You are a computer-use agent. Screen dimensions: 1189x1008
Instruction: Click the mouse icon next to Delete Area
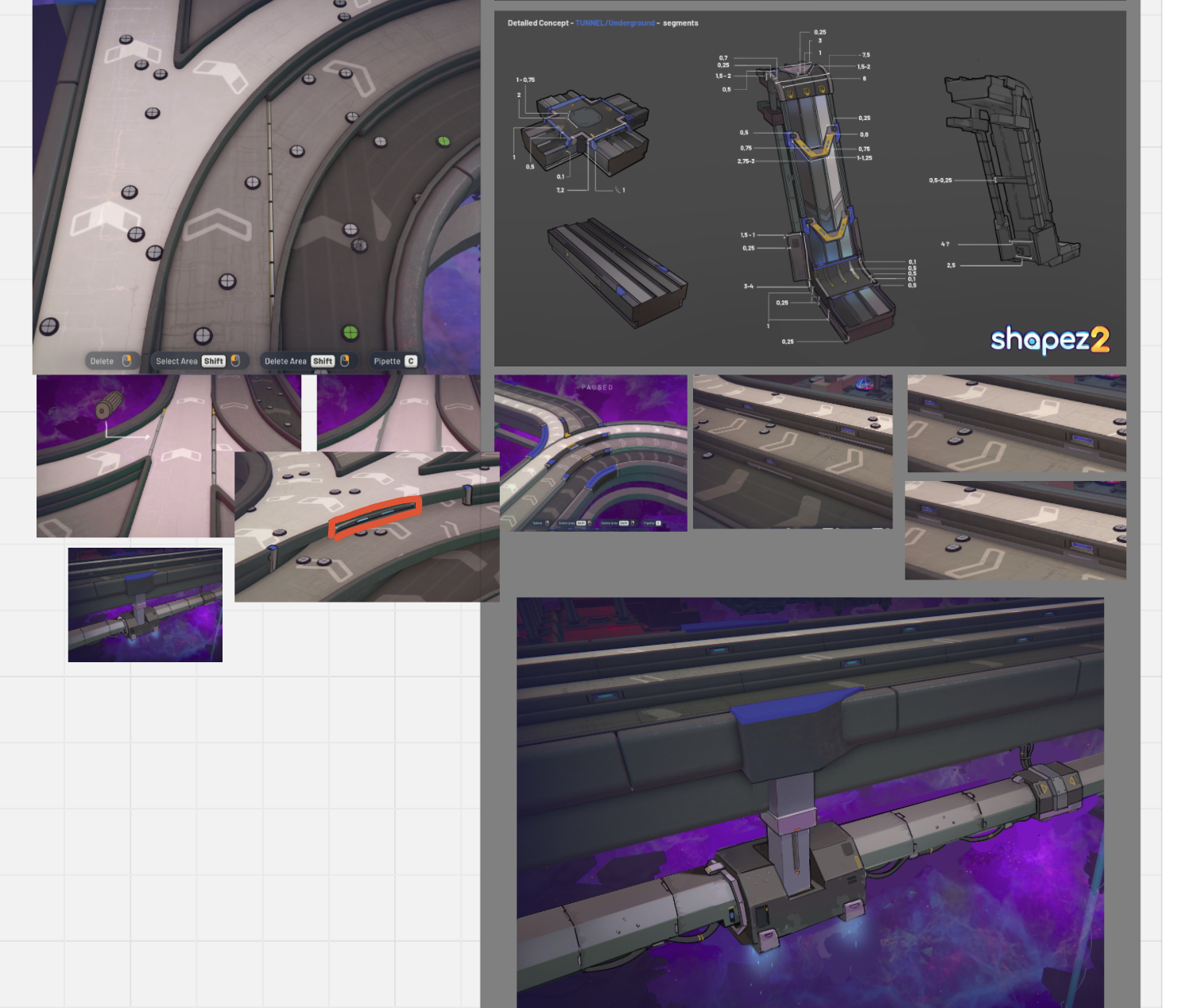(346, 360)
